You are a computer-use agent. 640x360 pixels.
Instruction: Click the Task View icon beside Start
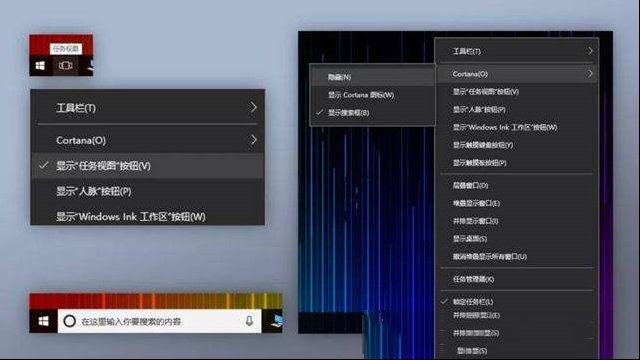tap(65, 65)
